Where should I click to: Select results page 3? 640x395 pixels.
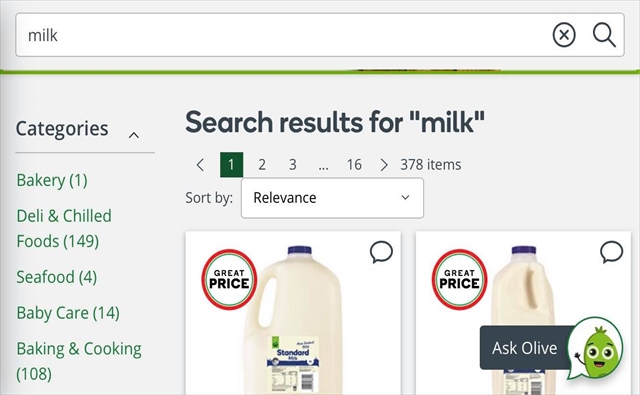pos(293,165)
